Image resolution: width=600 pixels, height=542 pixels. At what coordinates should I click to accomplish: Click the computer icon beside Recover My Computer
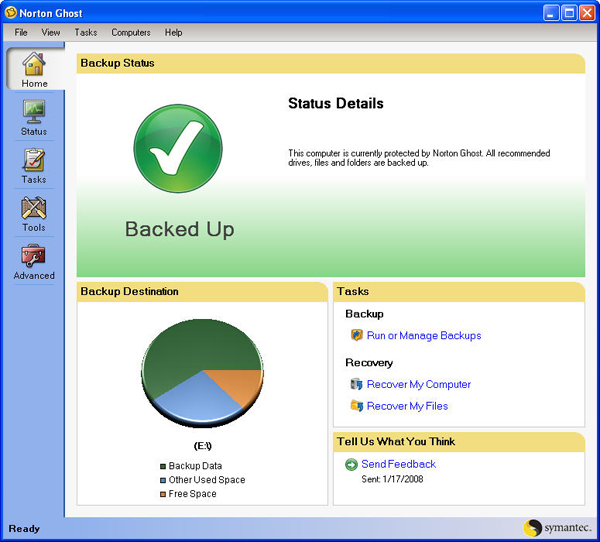356,384
